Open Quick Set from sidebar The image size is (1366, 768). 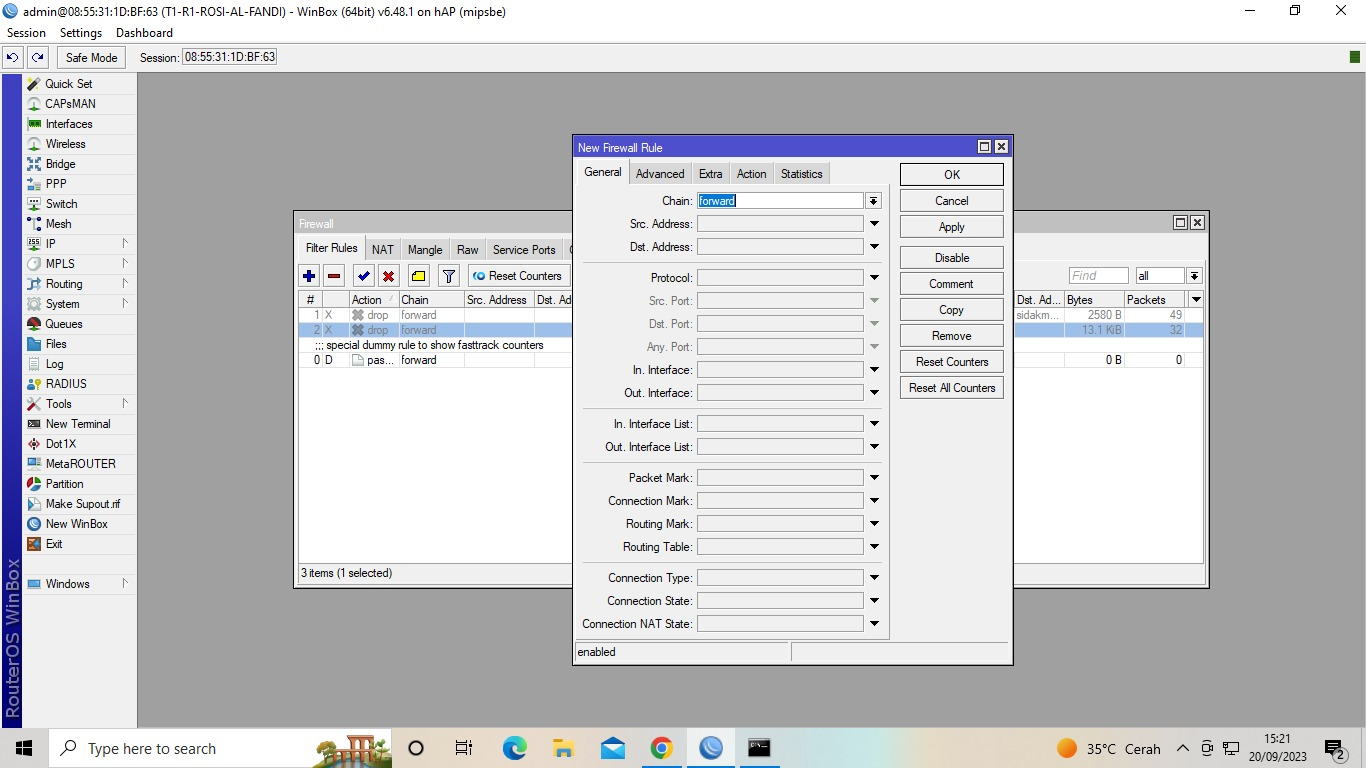[68, 84]
